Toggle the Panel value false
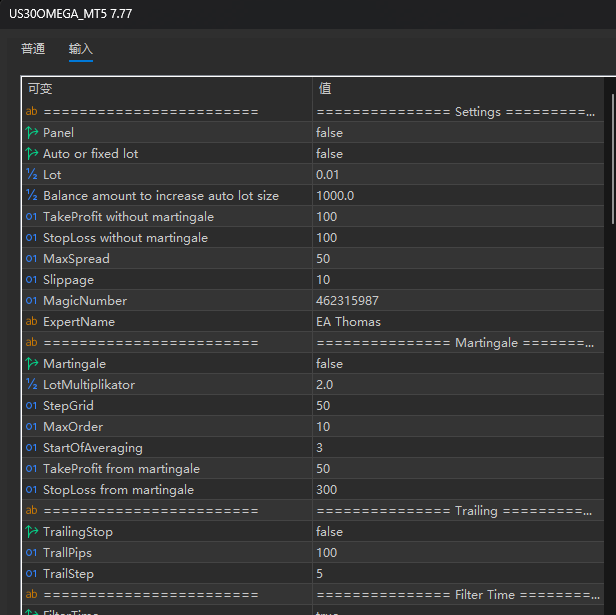 click(329, 133)
